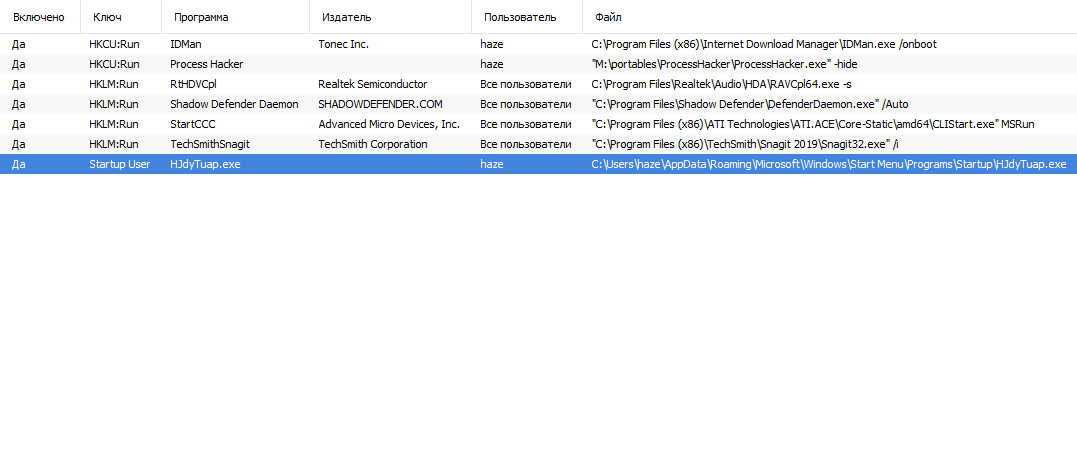Select the Process Hacker program entry
This screenshot has height=458, width=1077.
click(x=207, y=64)
